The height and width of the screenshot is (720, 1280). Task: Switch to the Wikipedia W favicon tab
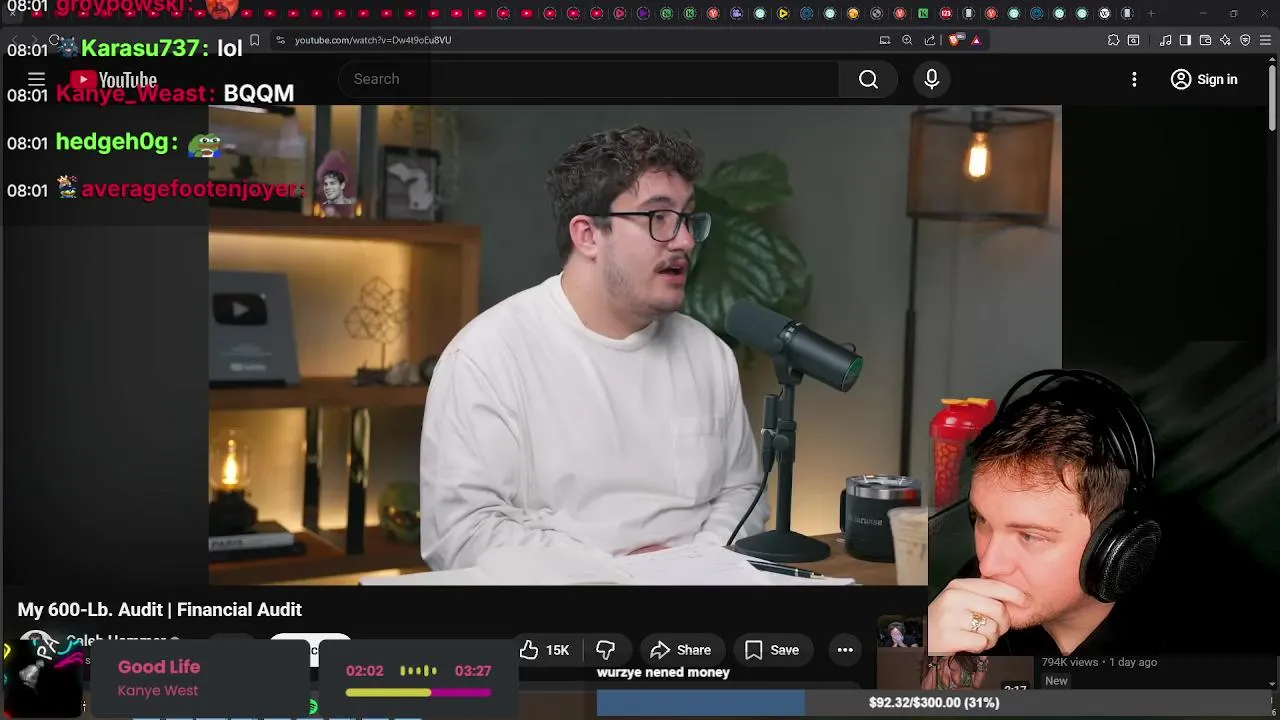1104,13
